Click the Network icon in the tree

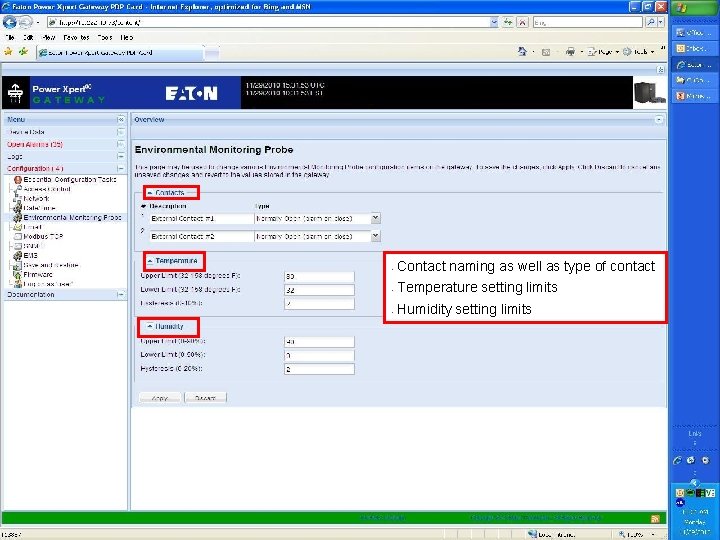tap(18, 198)
